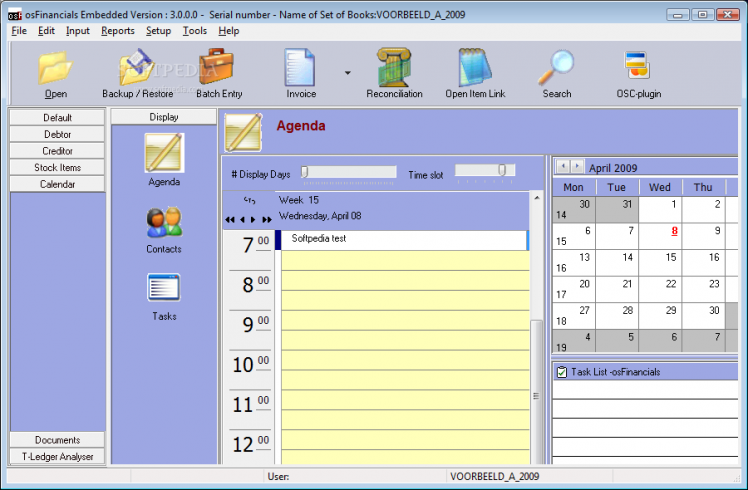Open the Help menu
This screenshot has width=748, height=490.
click(229, 31)
